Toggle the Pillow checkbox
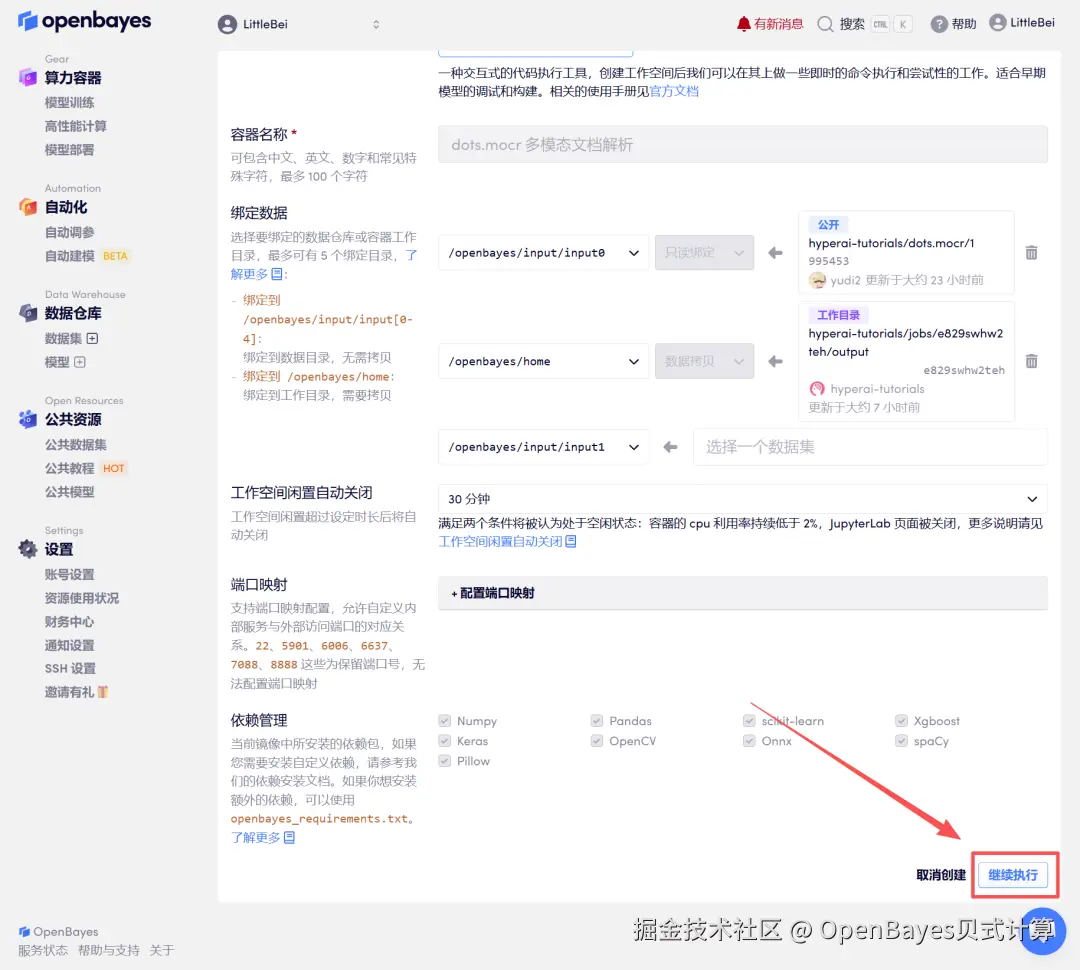The width and height of the screenshot is (1080, 970). (x=444, y=761)
